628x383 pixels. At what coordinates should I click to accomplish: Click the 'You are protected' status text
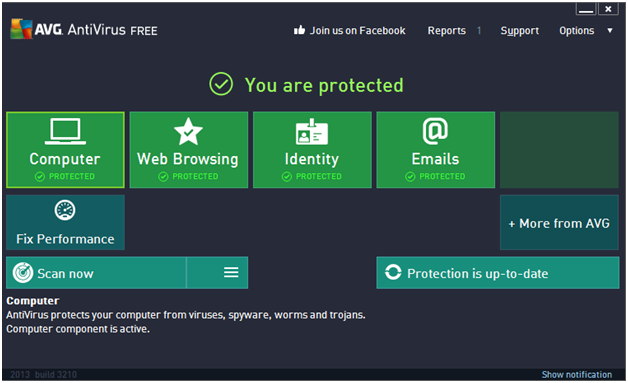(324, 85)
